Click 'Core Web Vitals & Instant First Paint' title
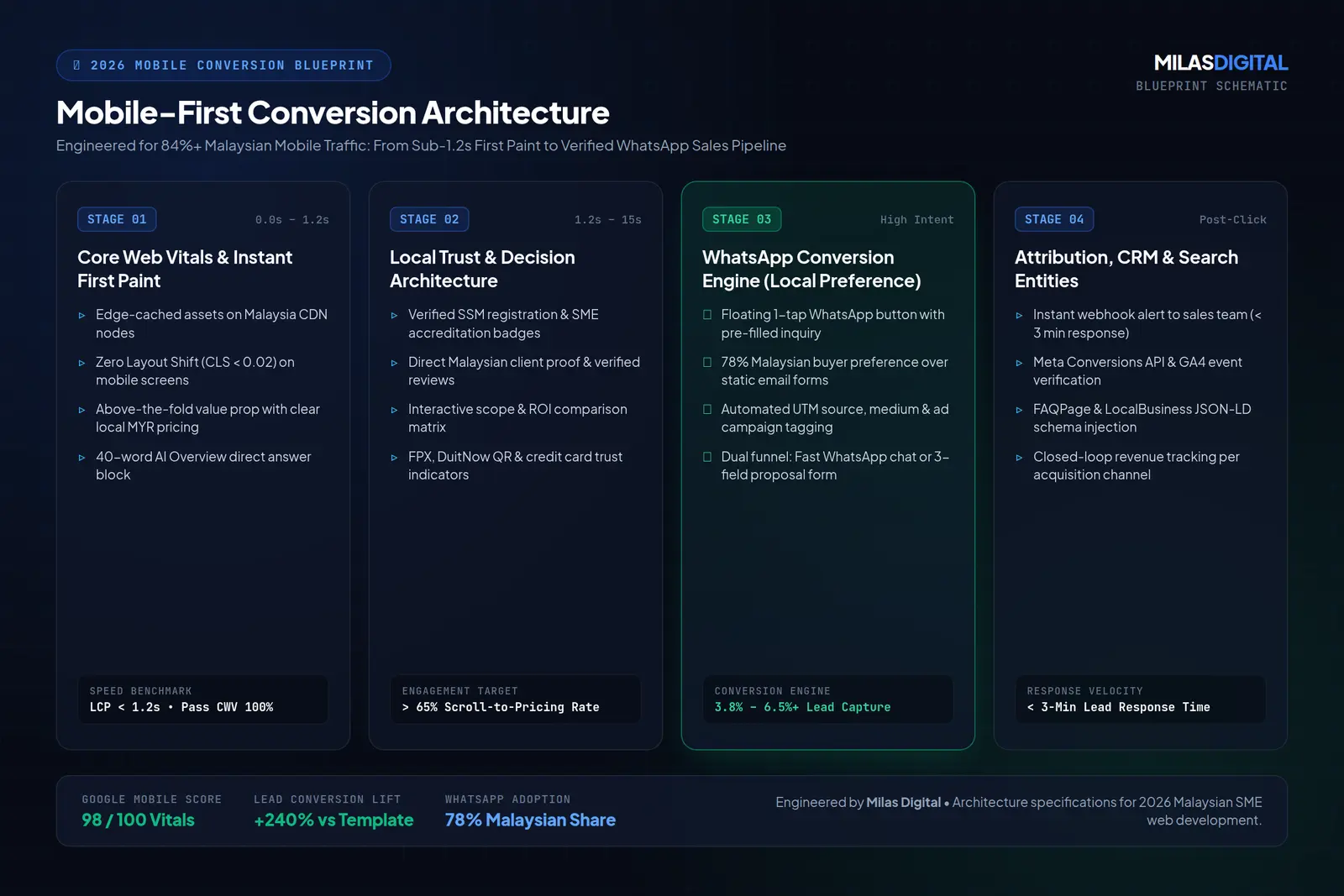 click(x=185, y=269)
